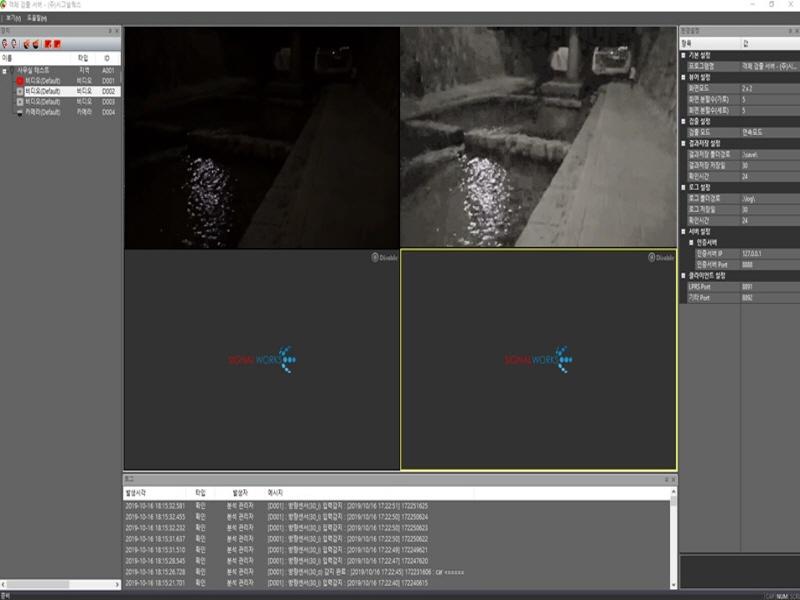Click the sixth red square toolbar icon
The height and width of the screenshot is (600, 800).
tap(57, 44)
